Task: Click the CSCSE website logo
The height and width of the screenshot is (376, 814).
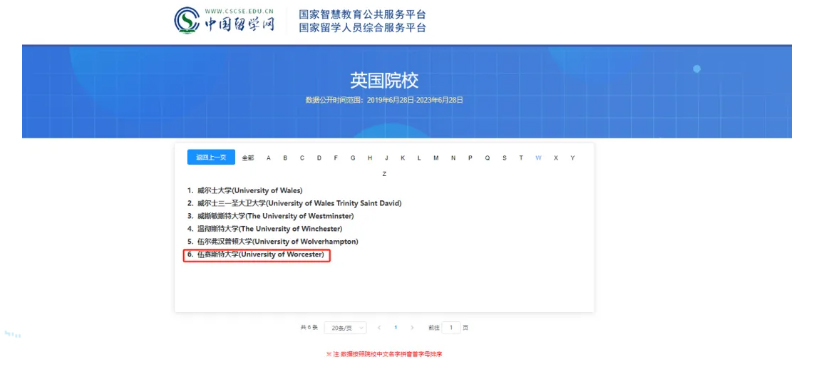Action: (x=224, y=20)
